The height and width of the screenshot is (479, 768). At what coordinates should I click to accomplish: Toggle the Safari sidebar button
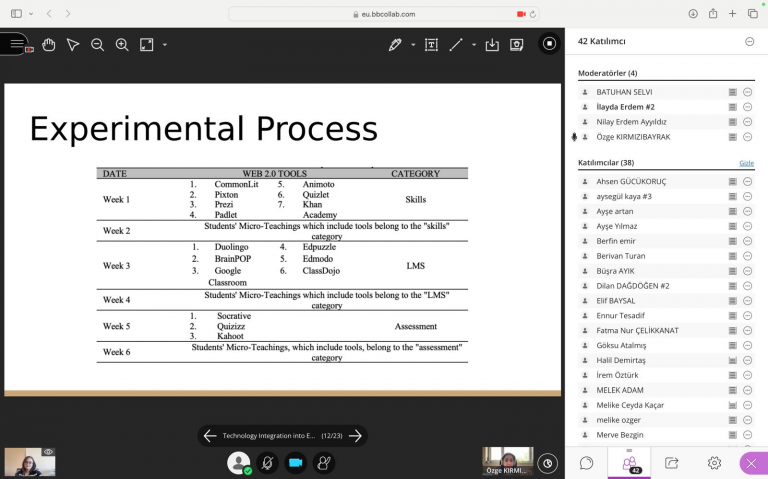point(16,14)
